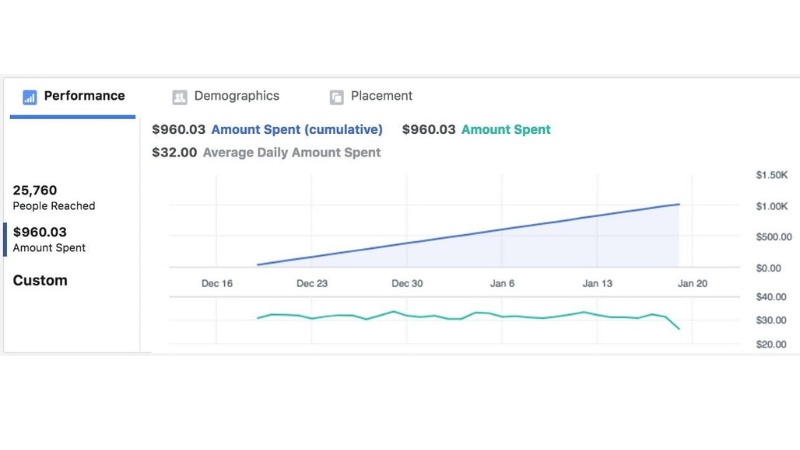Click the Amount Spent (cumulative) legend label
The width and height of the screenshot is (800, 450).
[x=296, y=130]
